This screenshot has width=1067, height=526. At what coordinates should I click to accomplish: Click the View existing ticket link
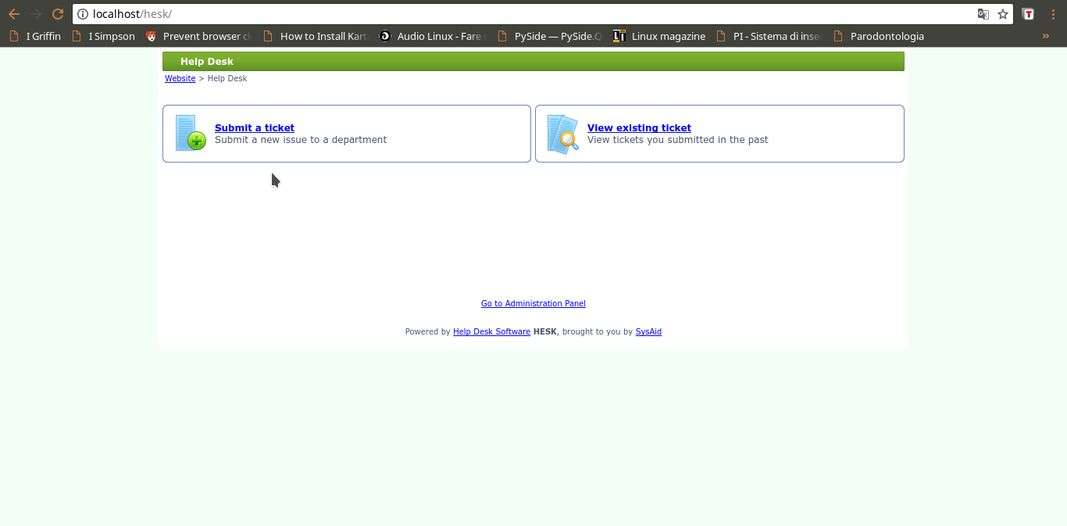pyautogui.click(x=639, y=128)
